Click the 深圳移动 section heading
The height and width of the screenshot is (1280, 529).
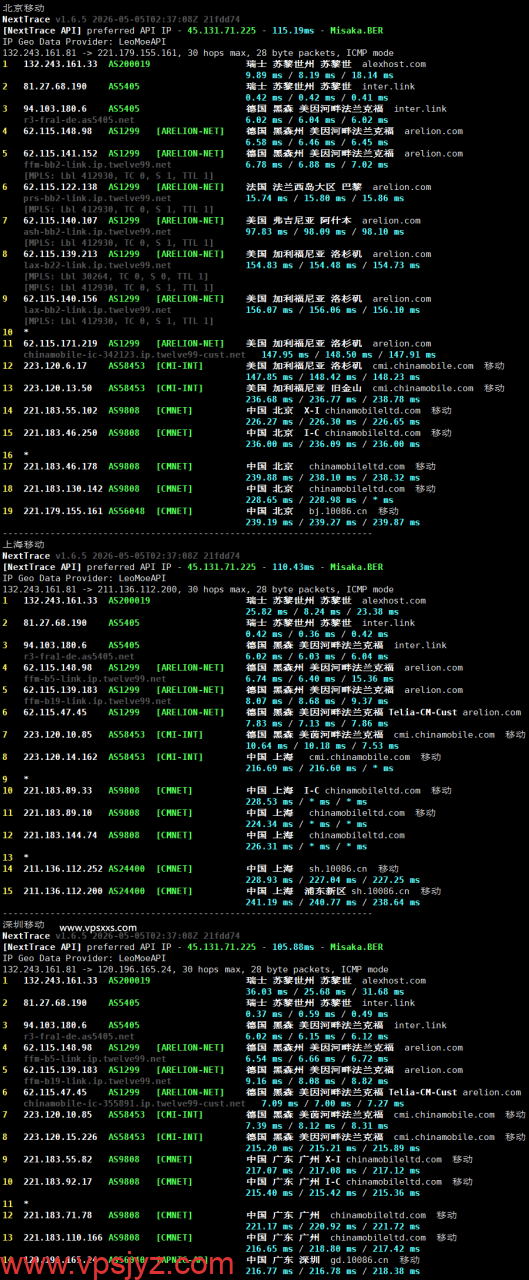[23, 926]
